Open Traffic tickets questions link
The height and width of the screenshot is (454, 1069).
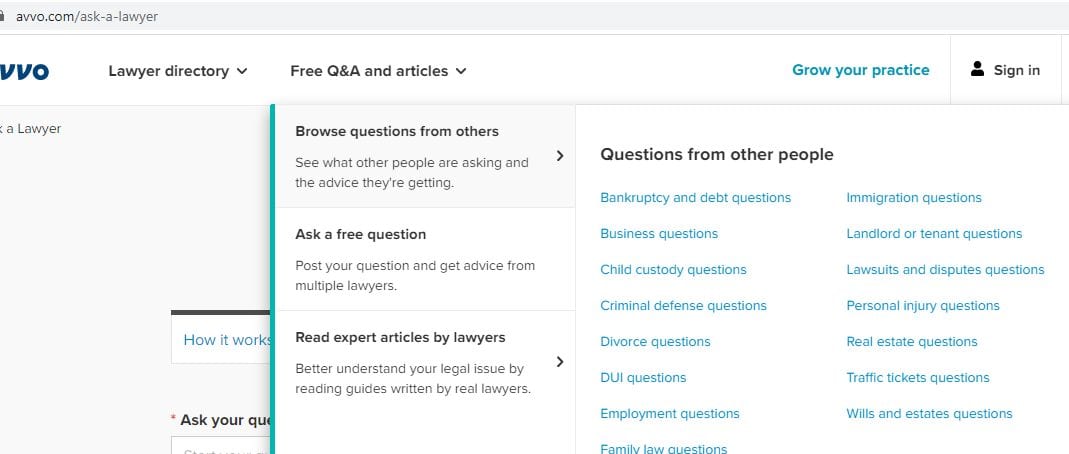click(x=918, y=378)
